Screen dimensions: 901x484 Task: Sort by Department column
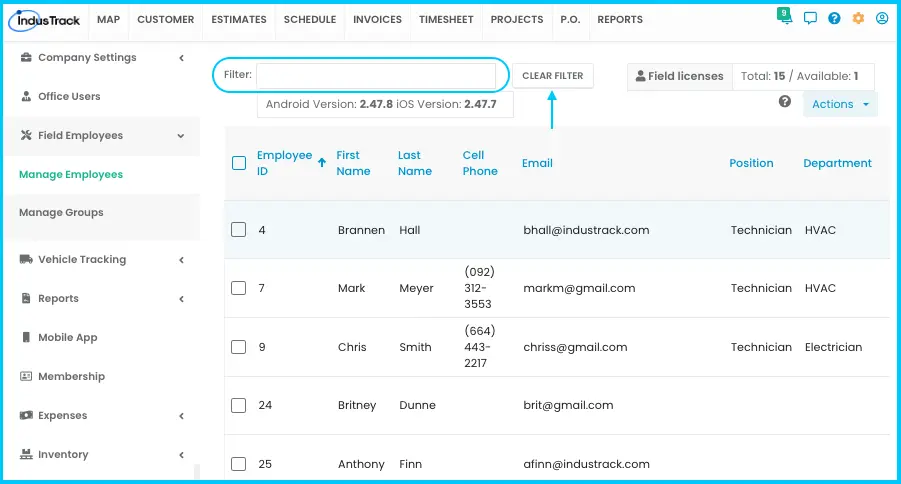(x=837, y=163)
